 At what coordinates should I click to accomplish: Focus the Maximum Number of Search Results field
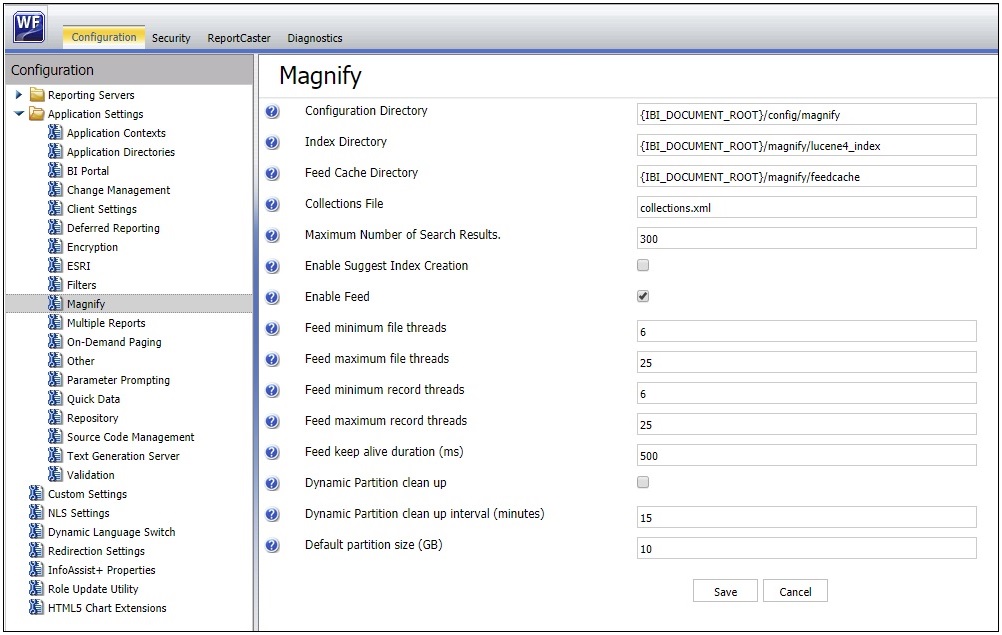click(806, 238)
